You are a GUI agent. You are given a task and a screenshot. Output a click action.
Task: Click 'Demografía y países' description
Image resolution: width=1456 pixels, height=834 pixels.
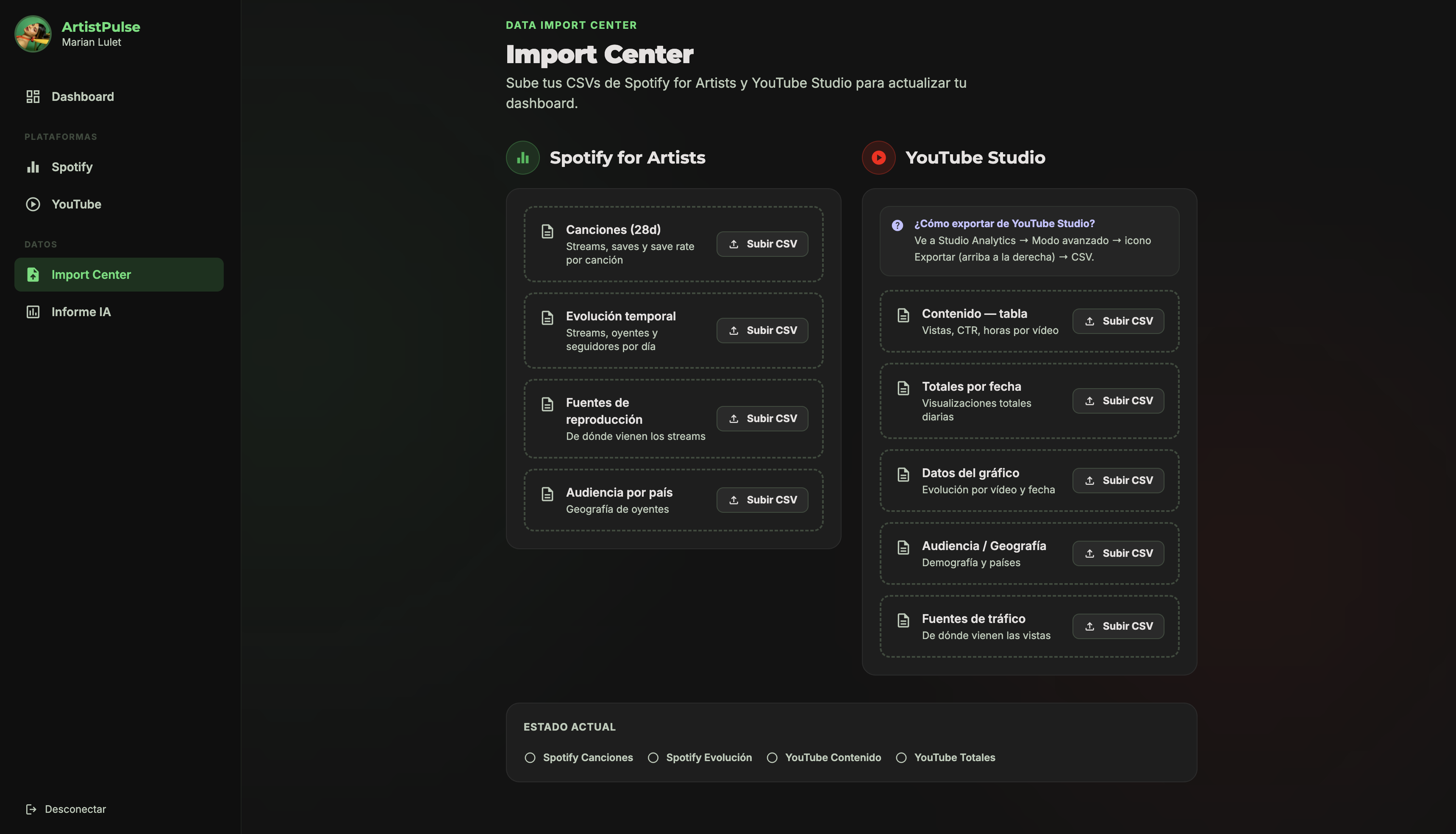pos(971,562)
